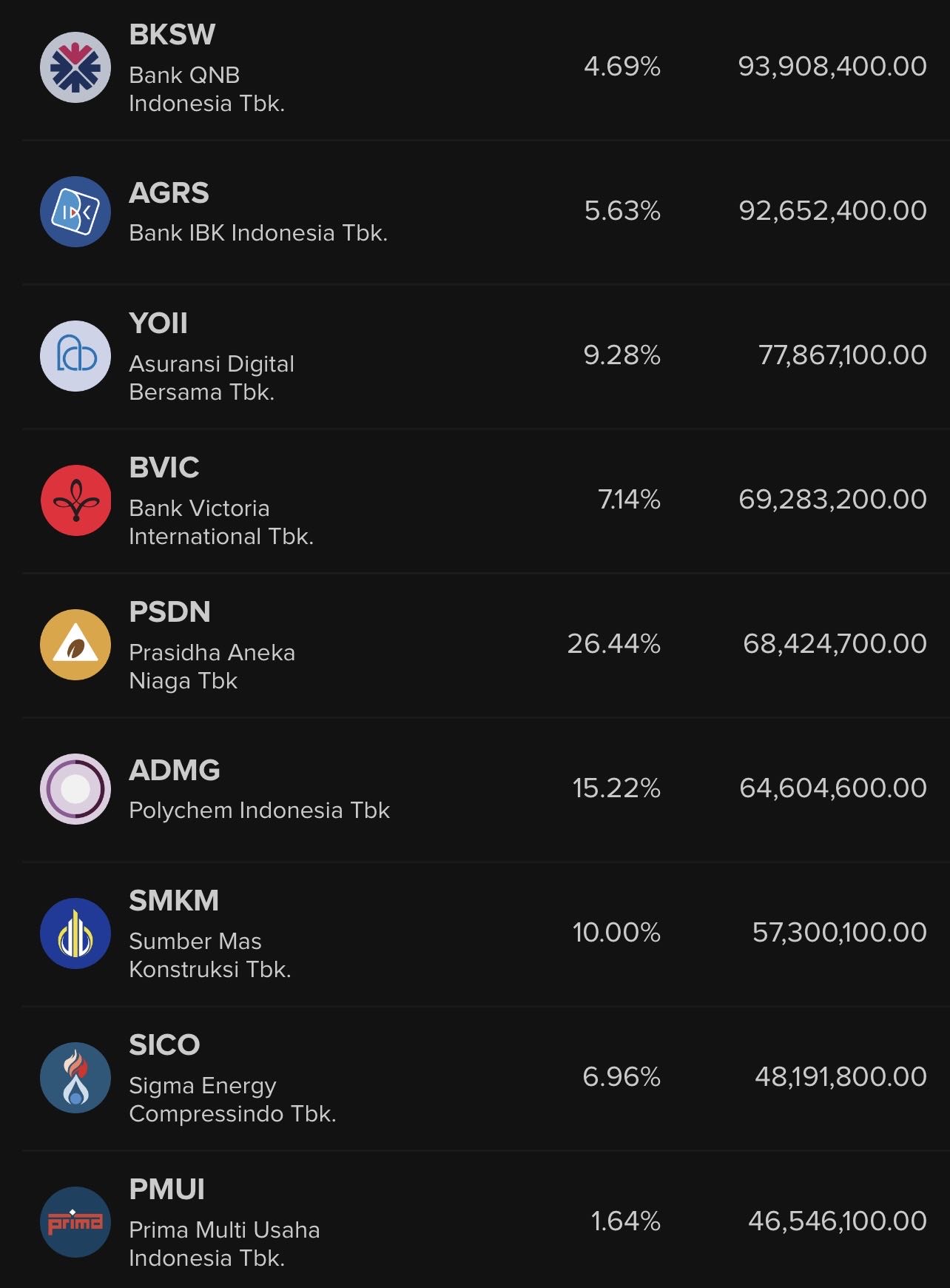This screenshot has width=950, height=1288.
Task: Tap the Bank QNB Indonesia logo icon
Action: click(75, 67)
